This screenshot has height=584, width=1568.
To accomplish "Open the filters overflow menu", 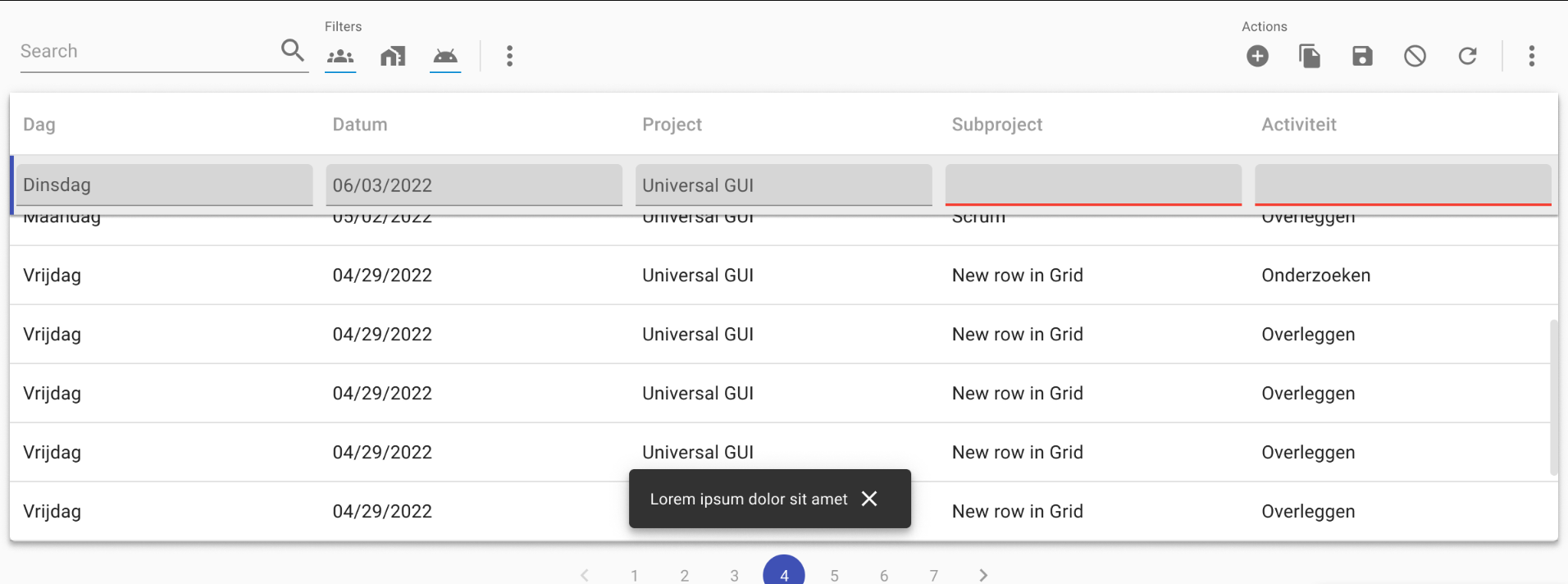I will (x=510, y=56).
